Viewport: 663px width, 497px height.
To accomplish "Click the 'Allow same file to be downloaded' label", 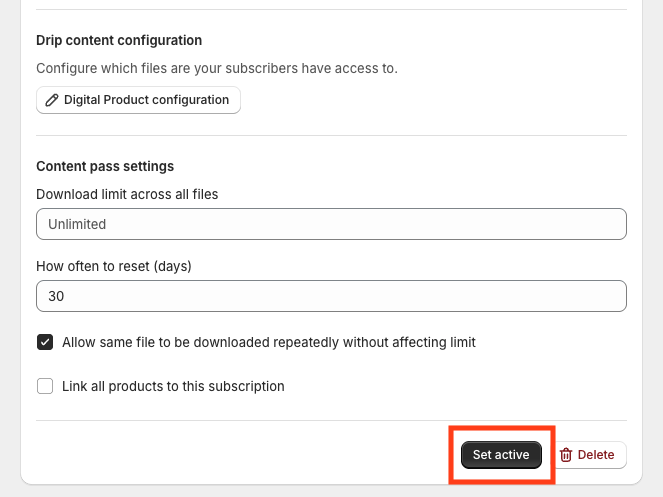I will [268, 342].
